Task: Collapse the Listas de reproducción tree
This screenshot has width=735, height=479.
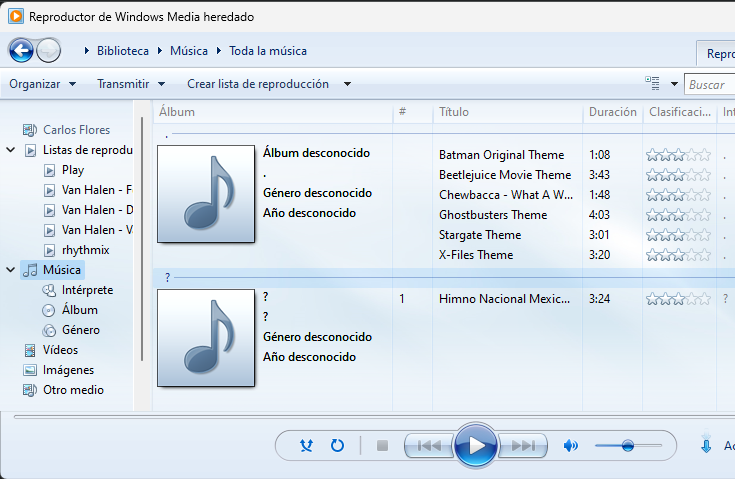Action: (x=11, y=150)
